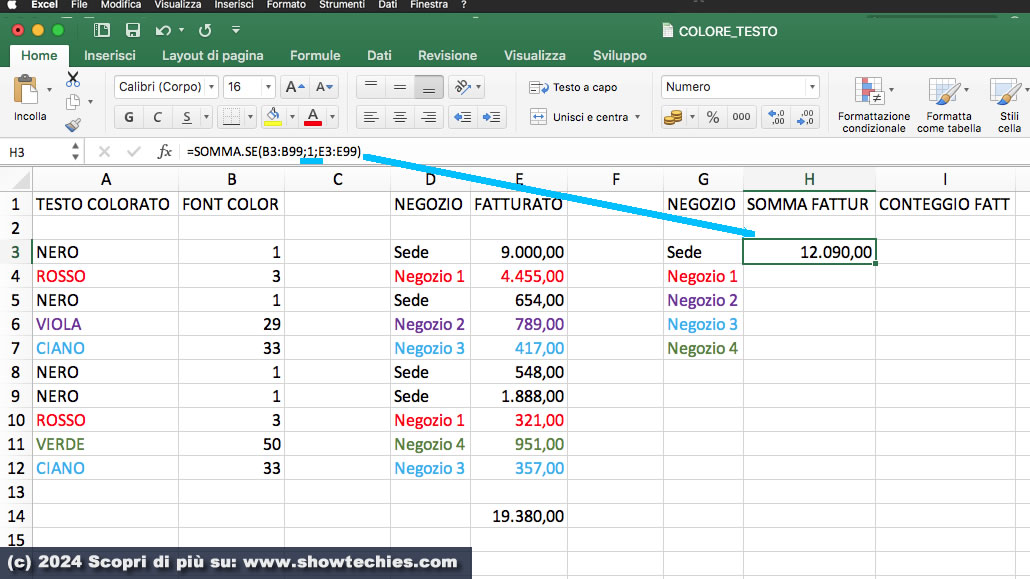The height and width of the screenshot is (579, 1030).
Task: Select column H header
Action: (x=809, y=179)
